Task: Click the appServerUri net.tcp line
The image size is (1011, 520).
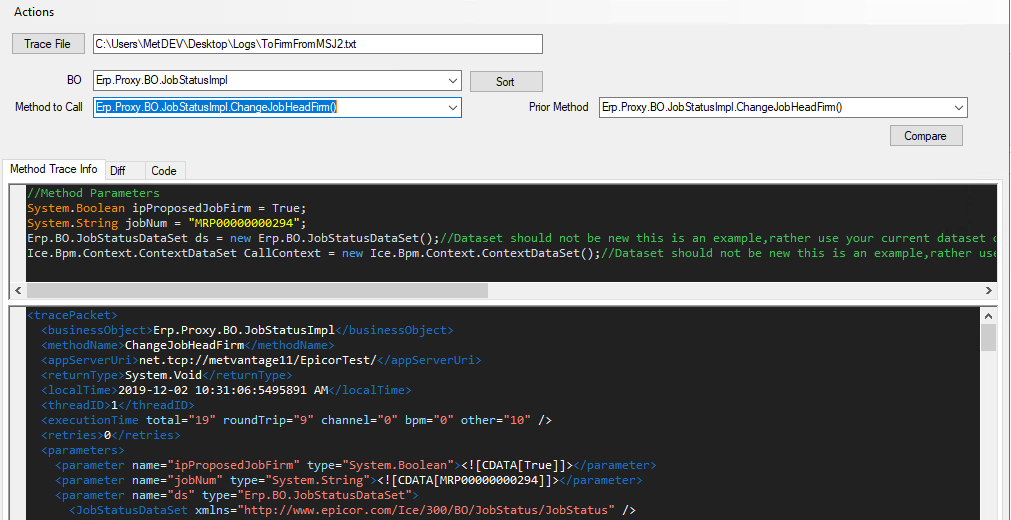Action: (x=261, y=360)
